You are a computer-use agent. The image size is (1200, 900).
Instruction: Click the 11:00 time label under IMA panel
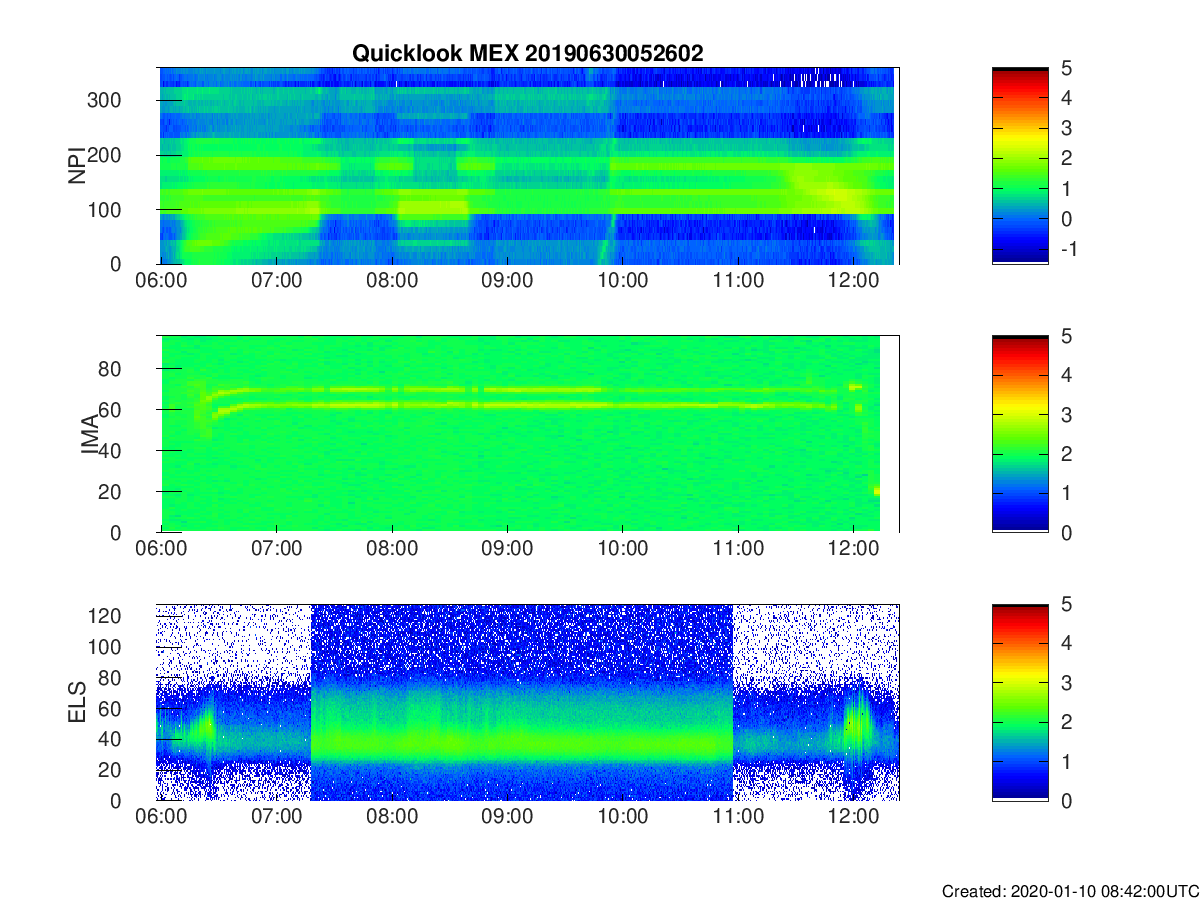pos(737,550)
